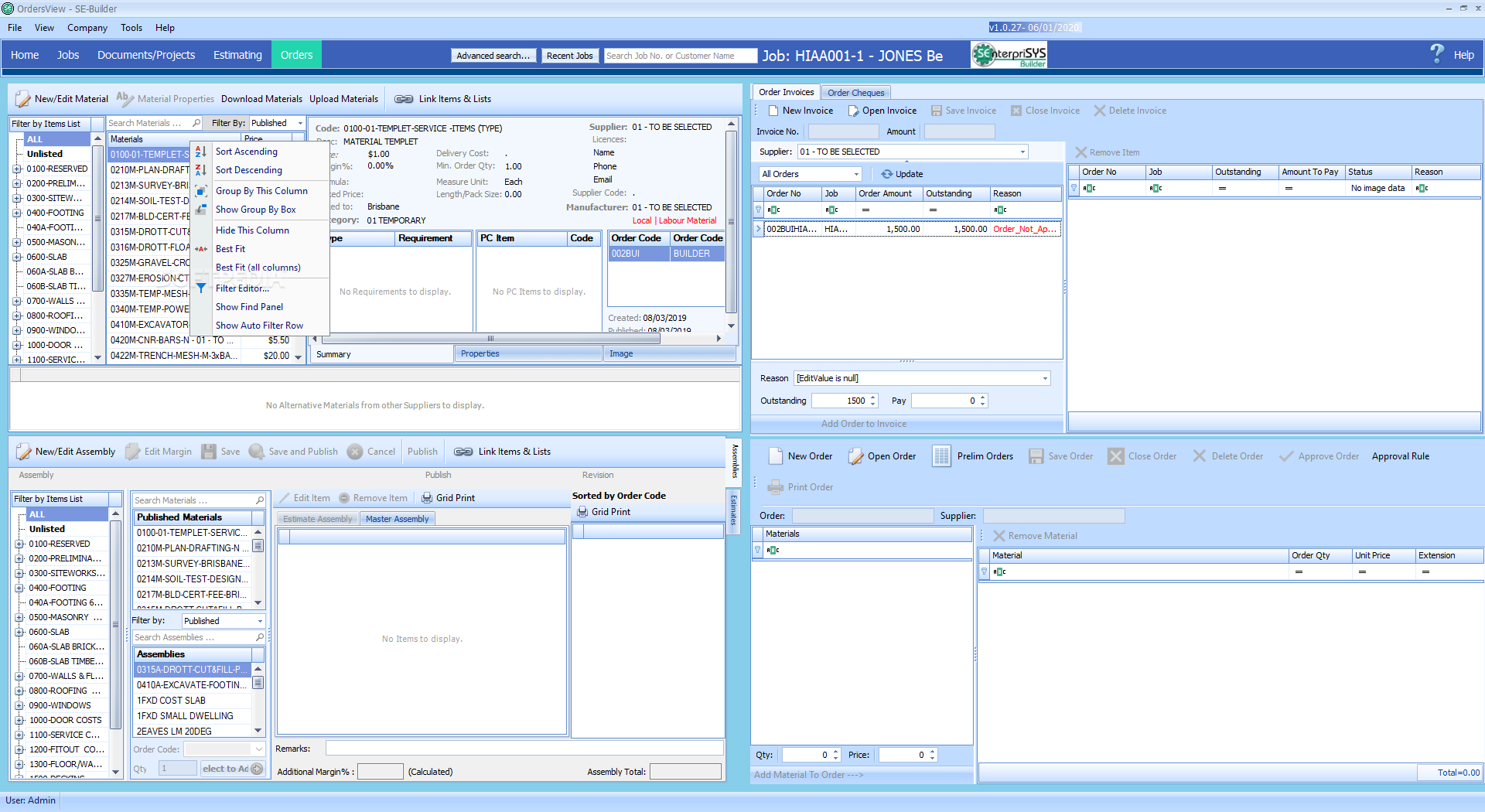Click the Approval Rule button
The width and height of the screenshot is (1485, 812).
point(1400,456)
